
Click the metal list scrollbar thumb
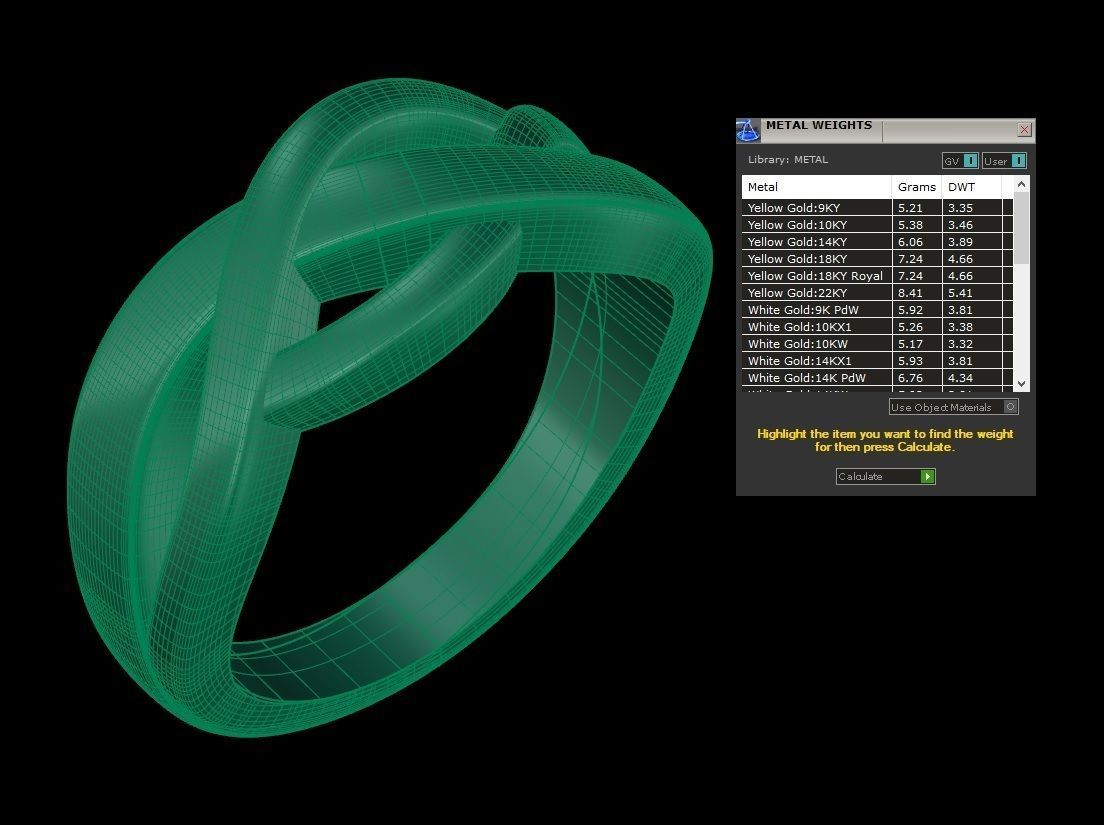point(1022,227)
